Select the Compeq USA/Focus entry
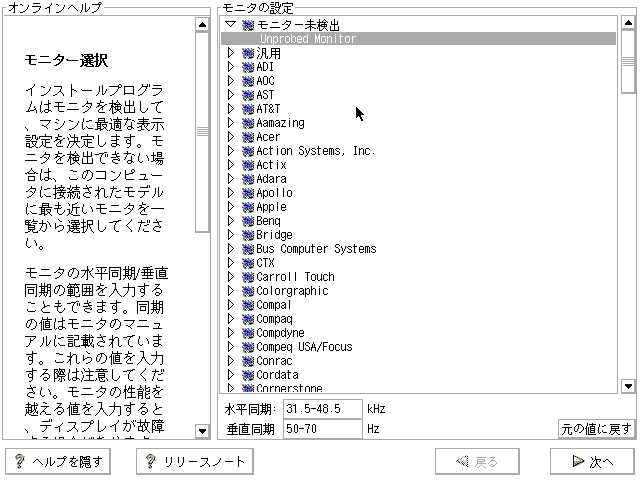Screen dimensions: 640x480 pos(304,347)
